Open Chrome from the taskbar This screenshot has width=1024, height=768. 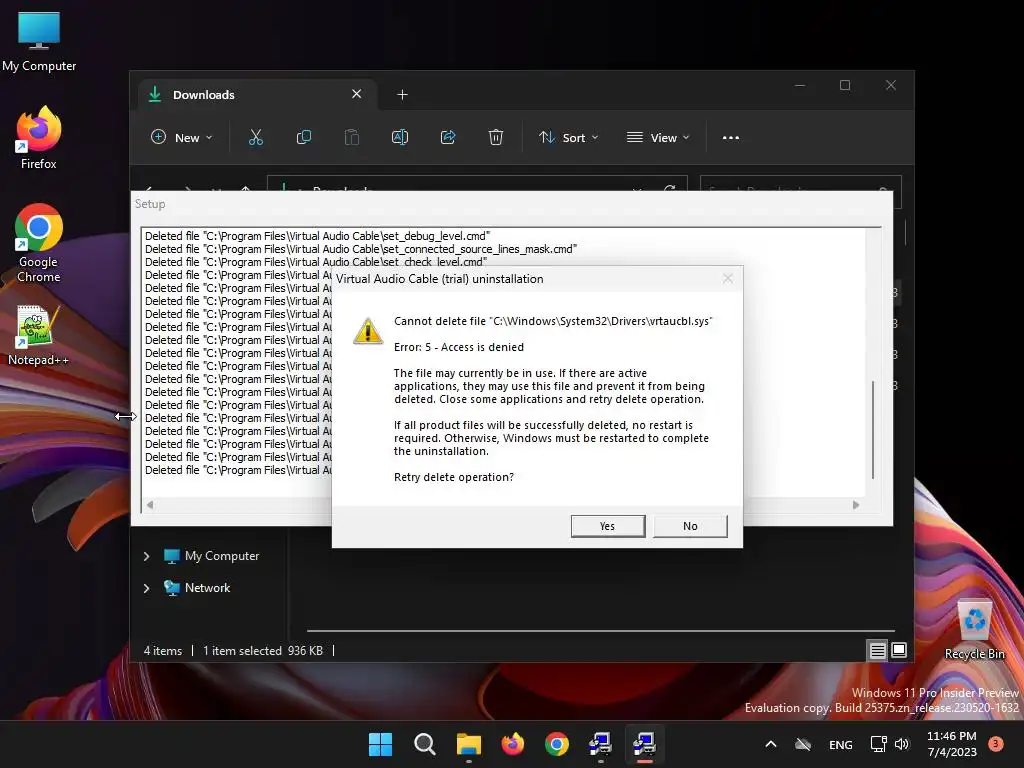556,744
